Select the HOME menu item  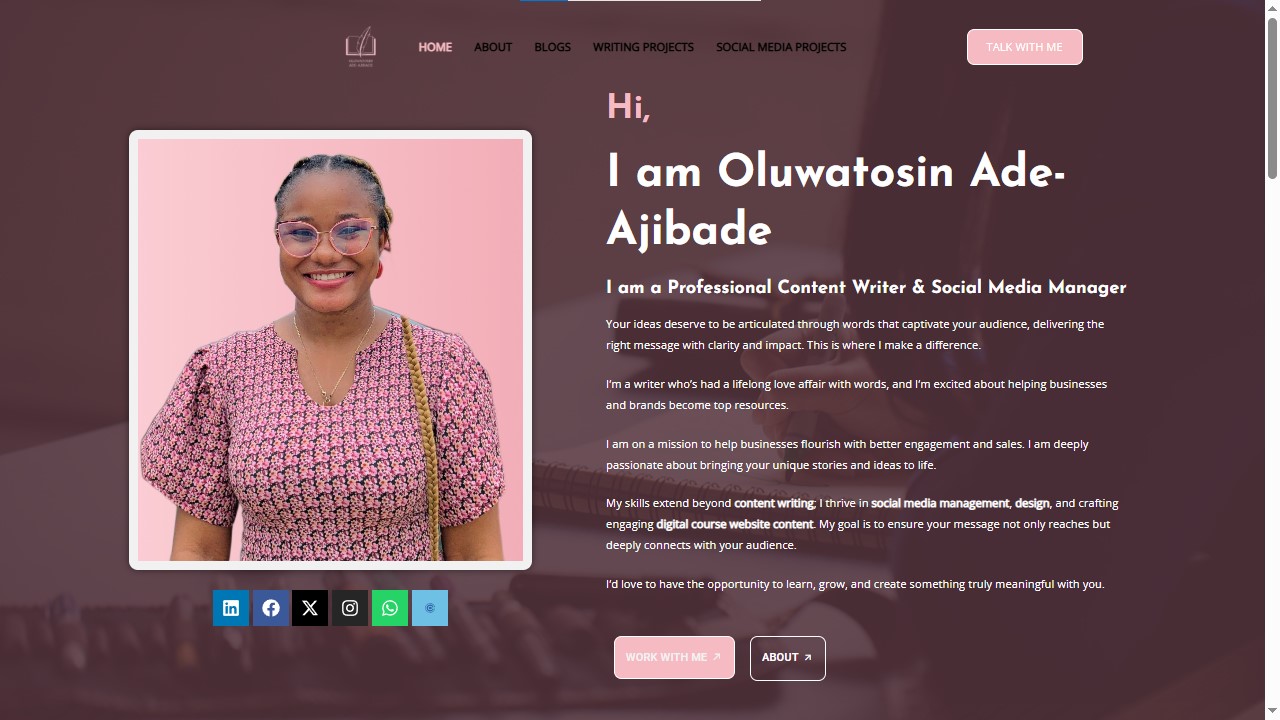coord(435,47)
